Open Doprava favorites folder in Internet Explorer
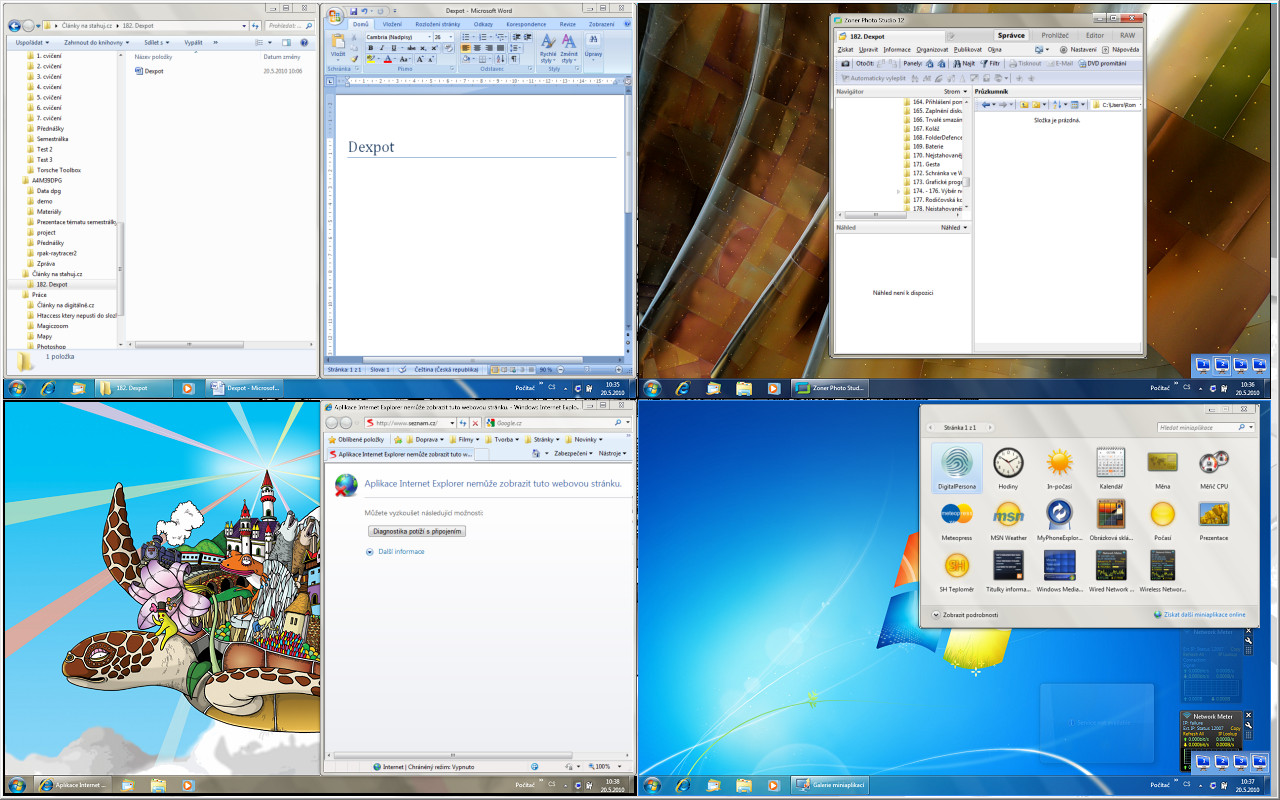Image resolution: width=1280 pixels, height=800 pixels. point(427,439)
